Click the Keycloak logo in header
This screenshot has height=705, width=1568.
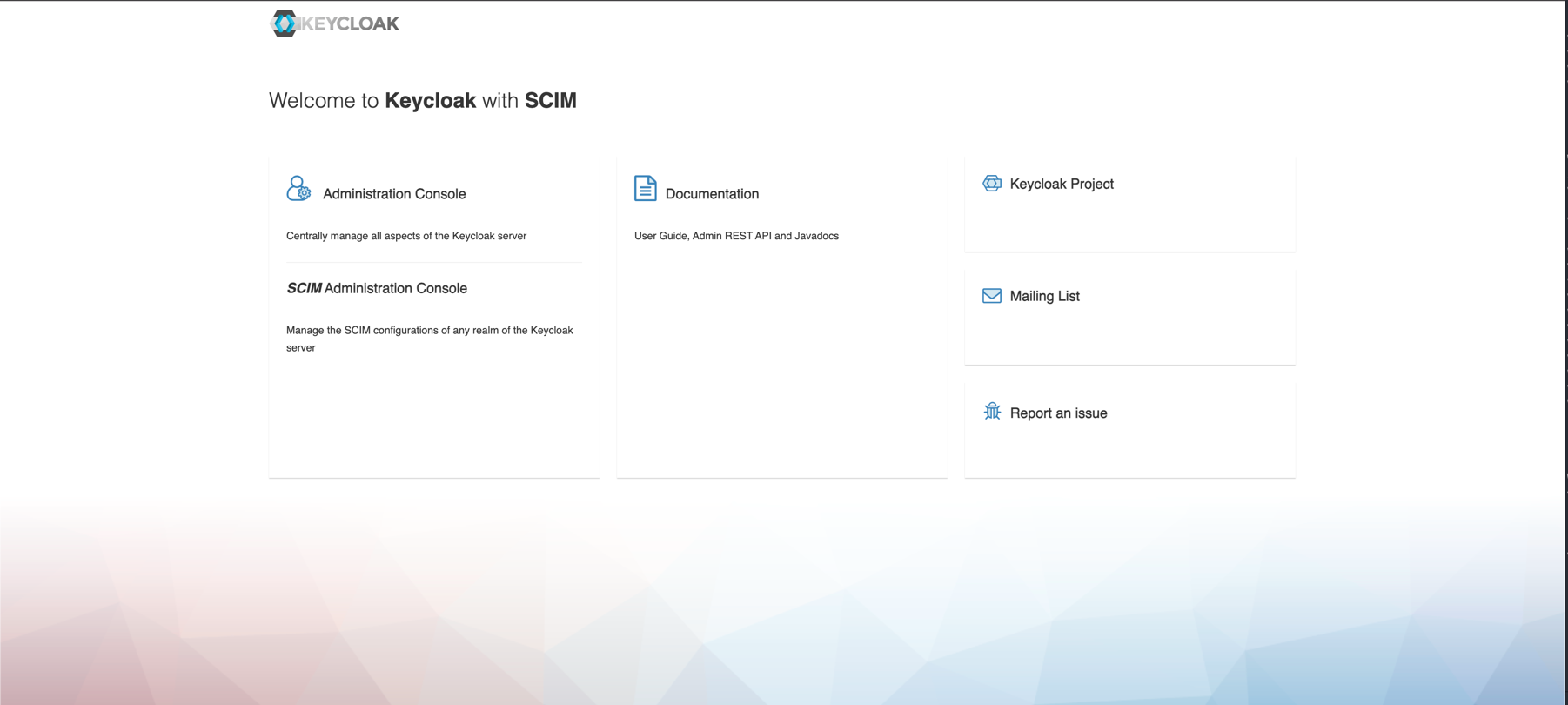[335, 23]
